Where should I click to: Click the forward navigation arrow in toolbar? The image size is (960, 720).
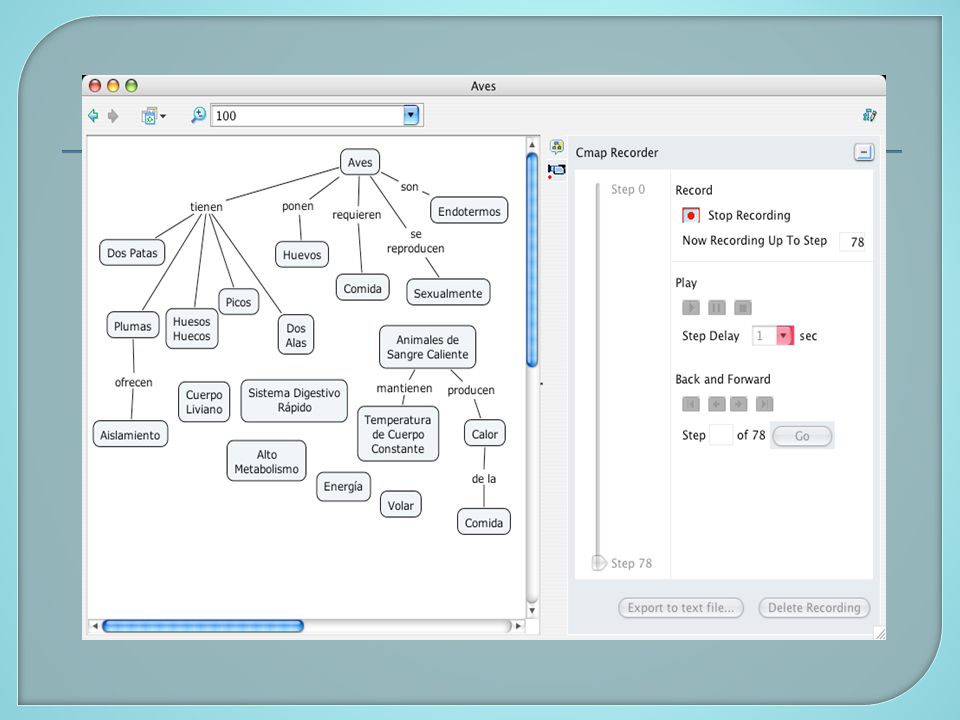tap(113, 115)
